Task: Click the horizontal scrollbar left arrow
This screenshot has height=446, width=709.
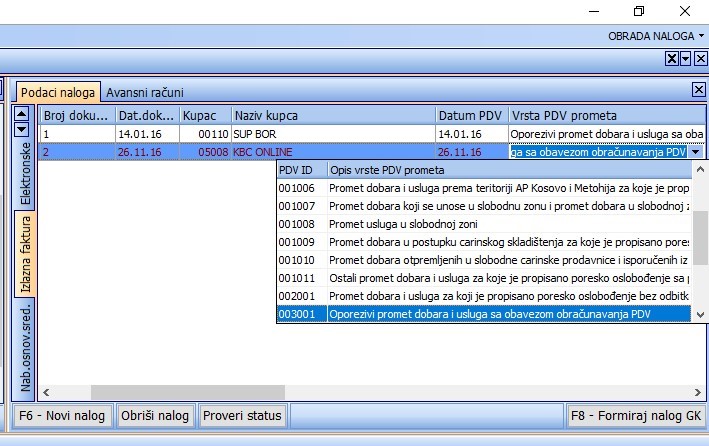Action: click(47, 392)
